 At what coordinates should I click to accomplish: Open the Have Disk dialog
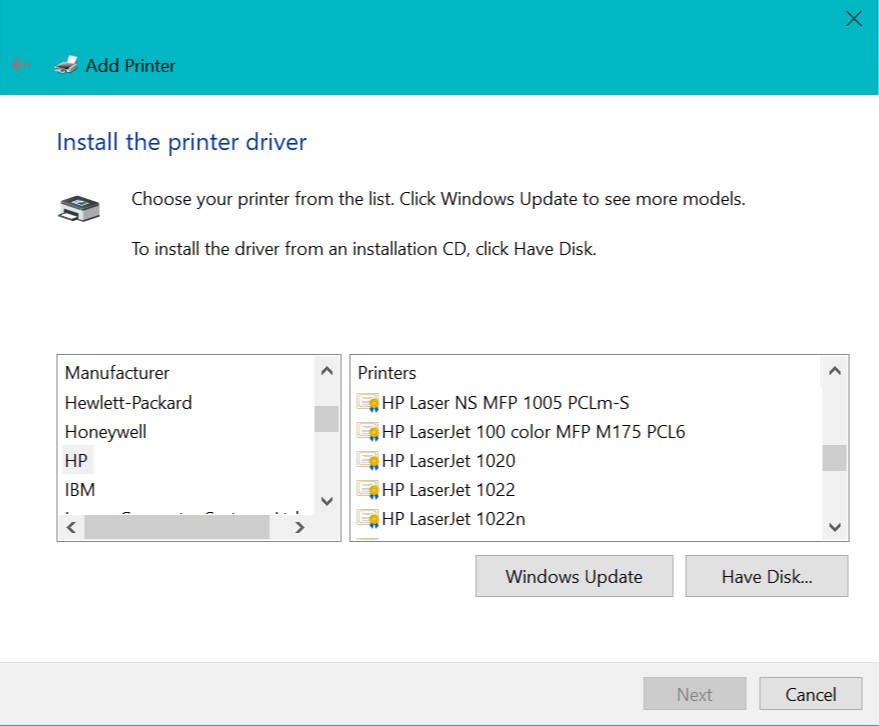pyautogui.click(x=766, y=576)
